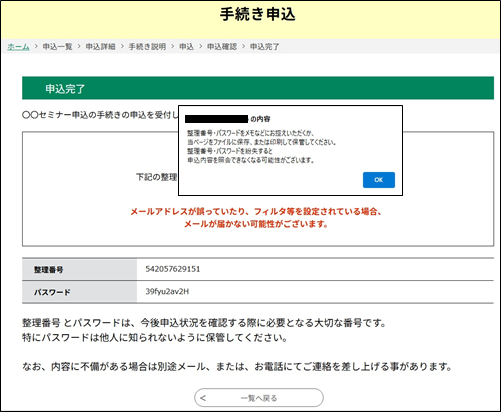Select the 申込完了 breadcrumb item
Viewport: 501px width, 412px height.
point(265,47)
